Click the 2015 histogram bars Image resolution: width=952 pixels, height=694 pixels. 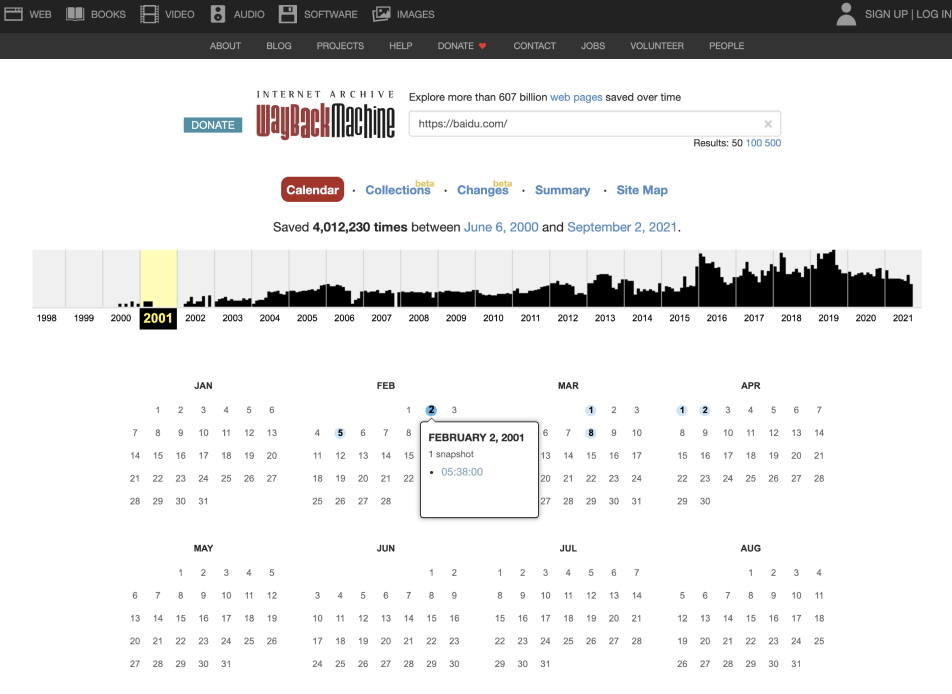pyautogui.click(x=679, y=293)
